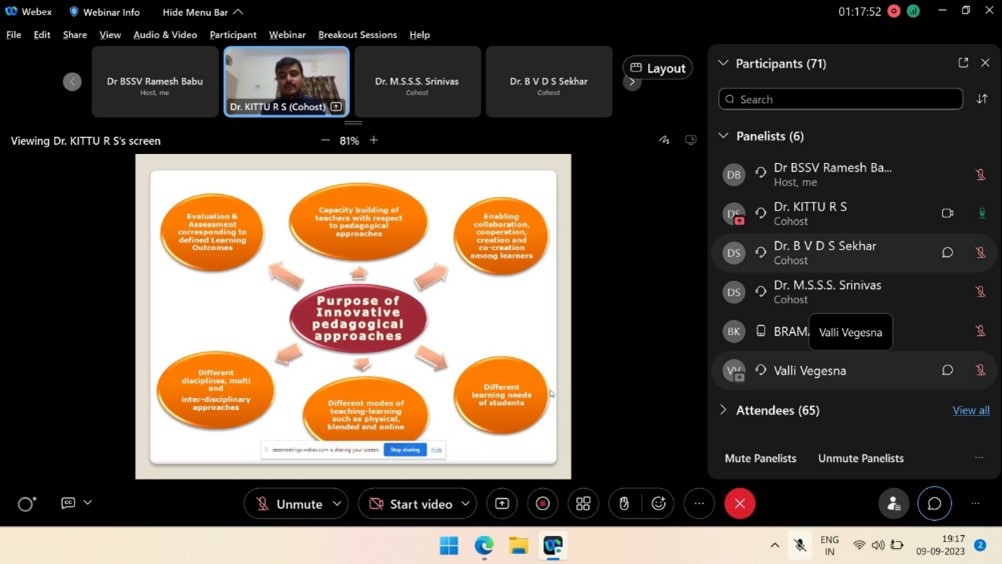This screenshot has width=1002, height=564.
Task: Open the closed captions dropdown arrow
Action: [88, 503]
